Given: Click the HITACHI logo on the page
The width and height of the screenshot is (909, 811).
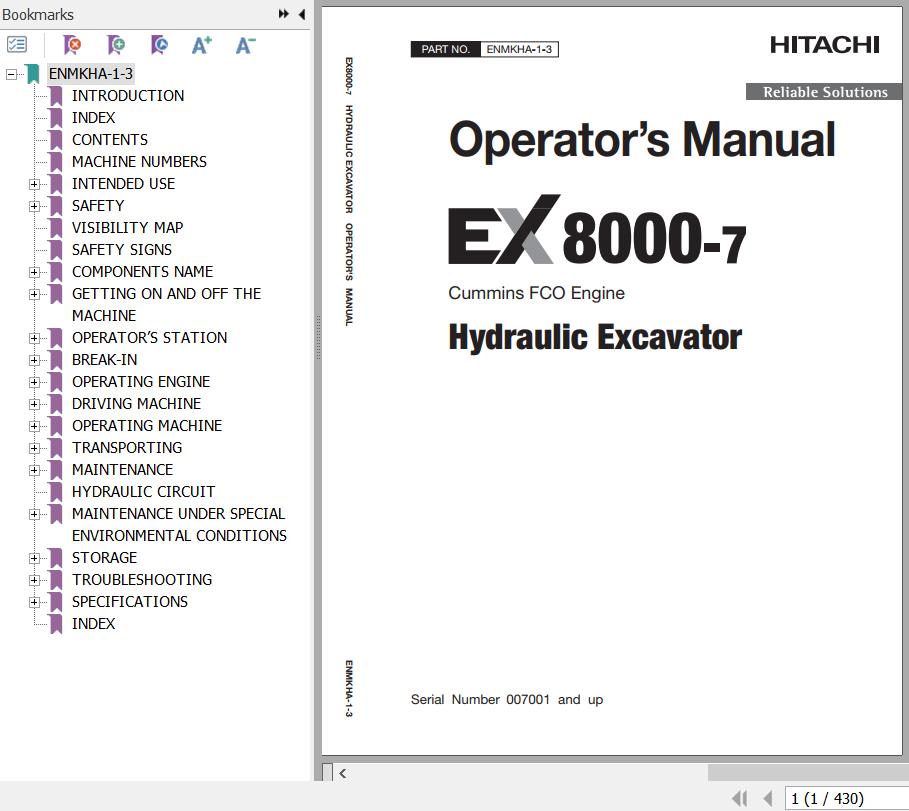Looking at the screenshot, I should pyautogui.click(x=824, y=45).
